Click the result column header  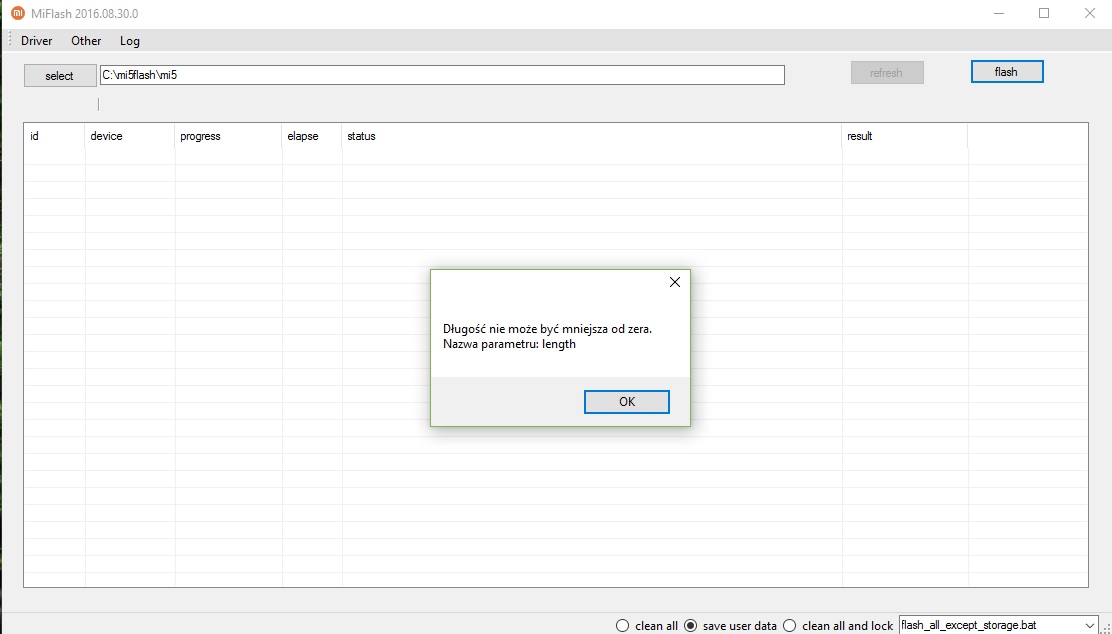(860, 136)
